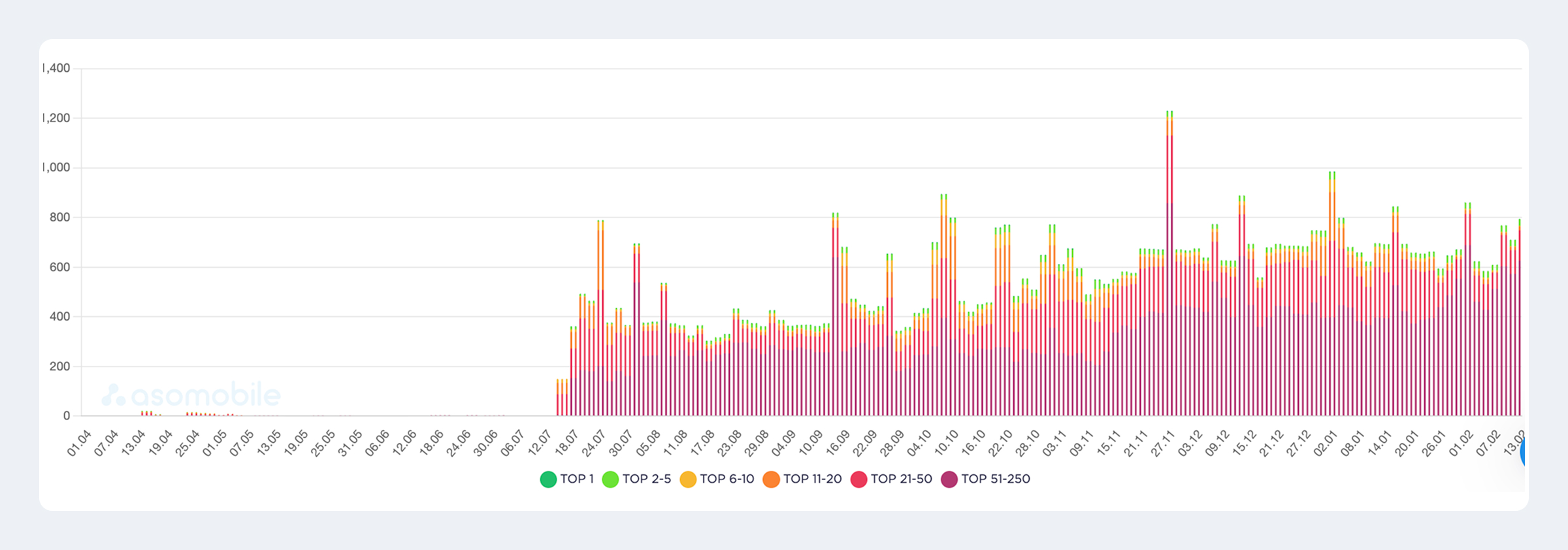Click the peak bar near 02.01

pyautogui.click(x=1332, y=294)
